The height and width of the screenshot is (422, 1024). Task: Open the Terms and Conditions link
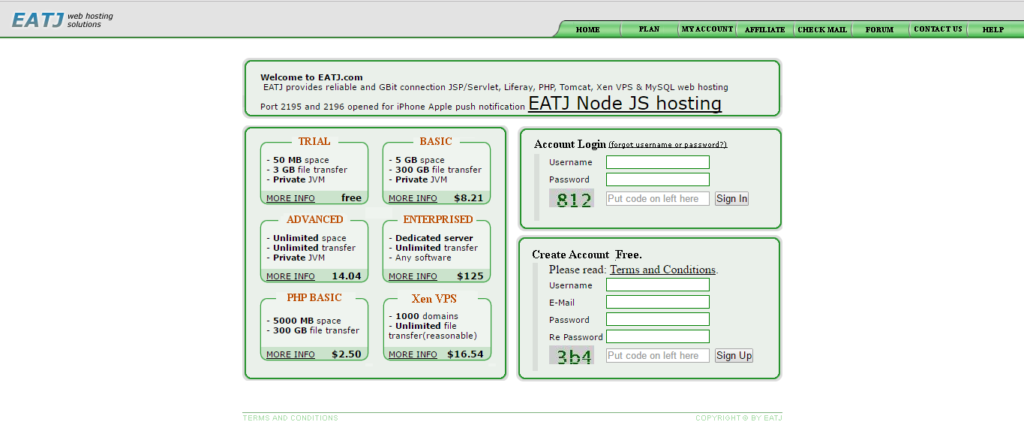662,270
